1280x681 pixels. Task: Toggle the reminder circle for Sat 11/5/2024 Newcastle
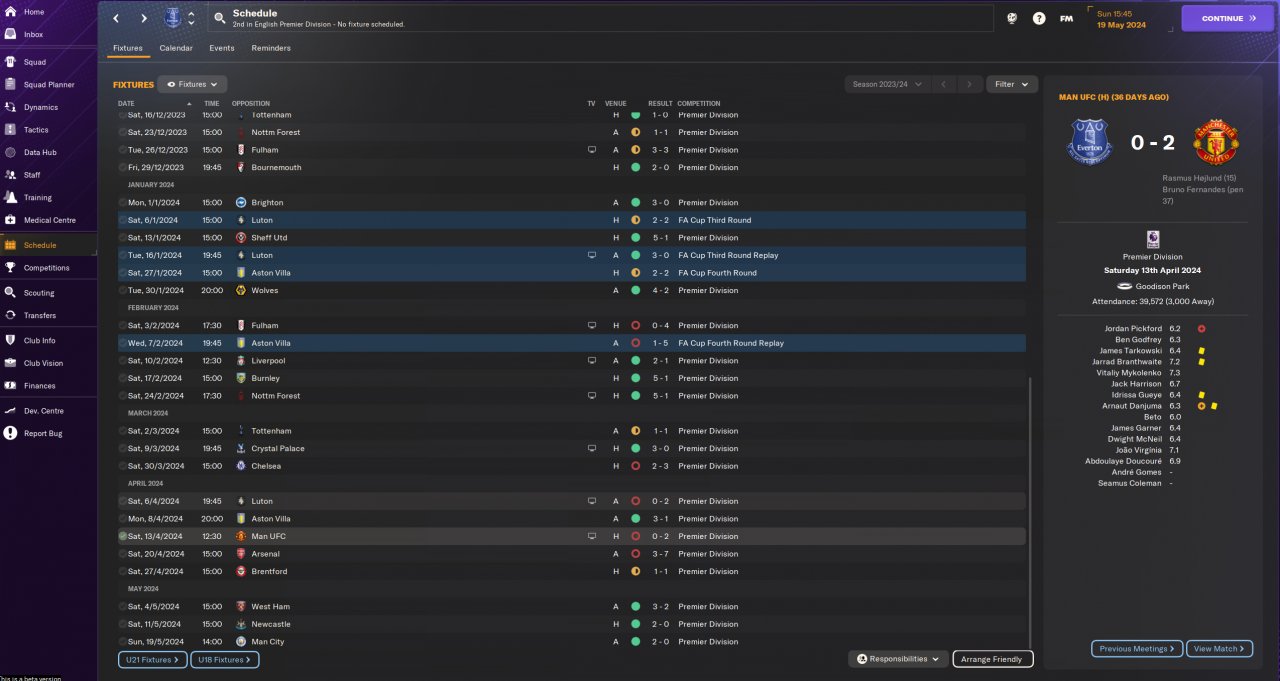[123, 624]
